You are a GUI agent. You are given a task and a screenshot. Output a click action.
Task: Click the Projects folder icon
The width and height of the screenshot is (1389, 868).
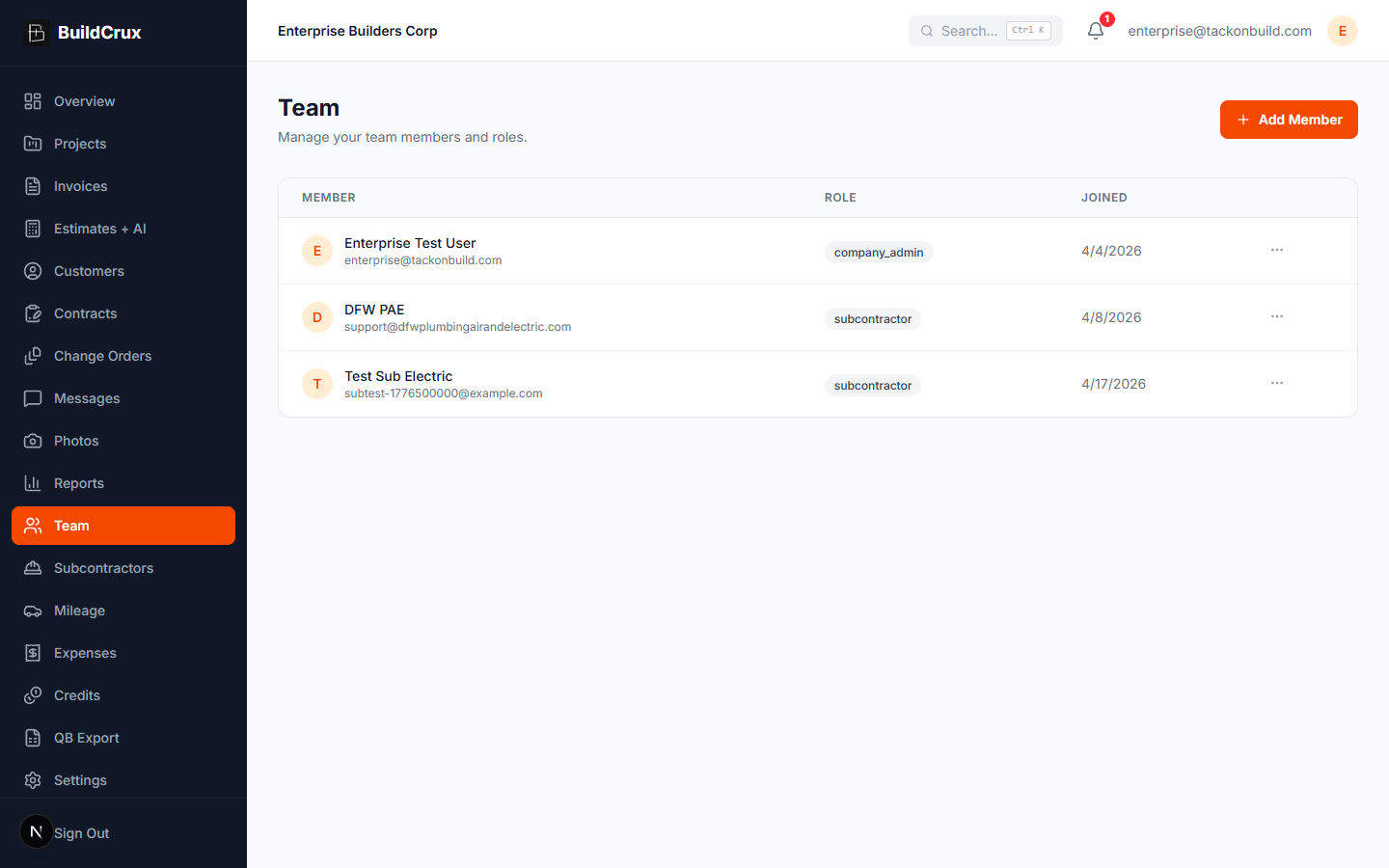tap(33, 144)
